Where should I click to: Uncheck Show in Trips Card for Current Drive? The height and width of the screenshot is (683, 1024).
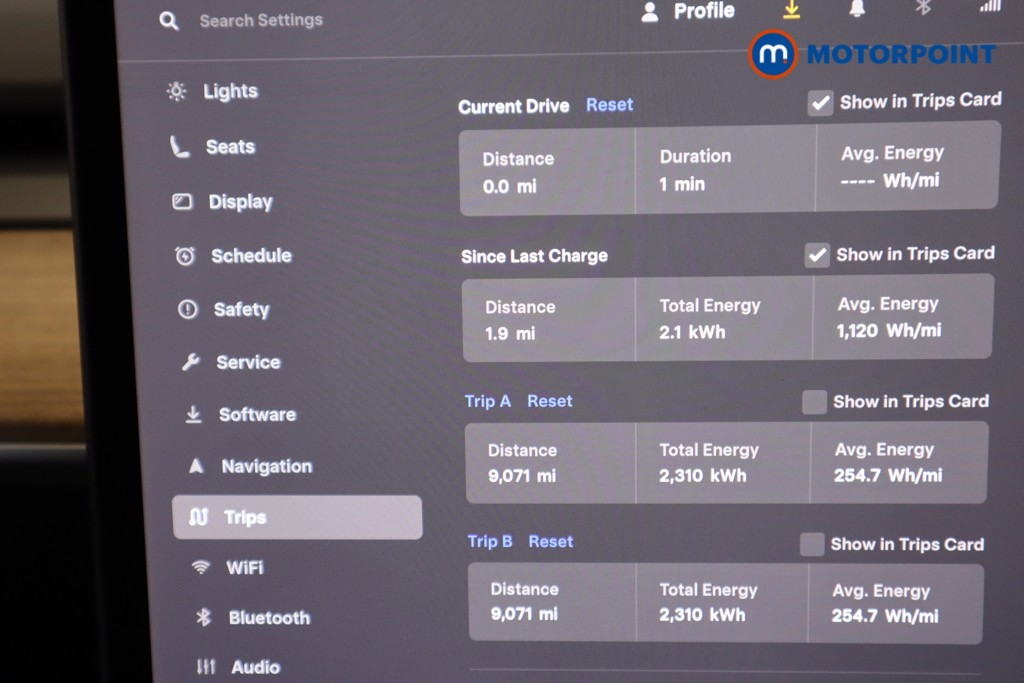pyautogui.click(x=820, y=102)
